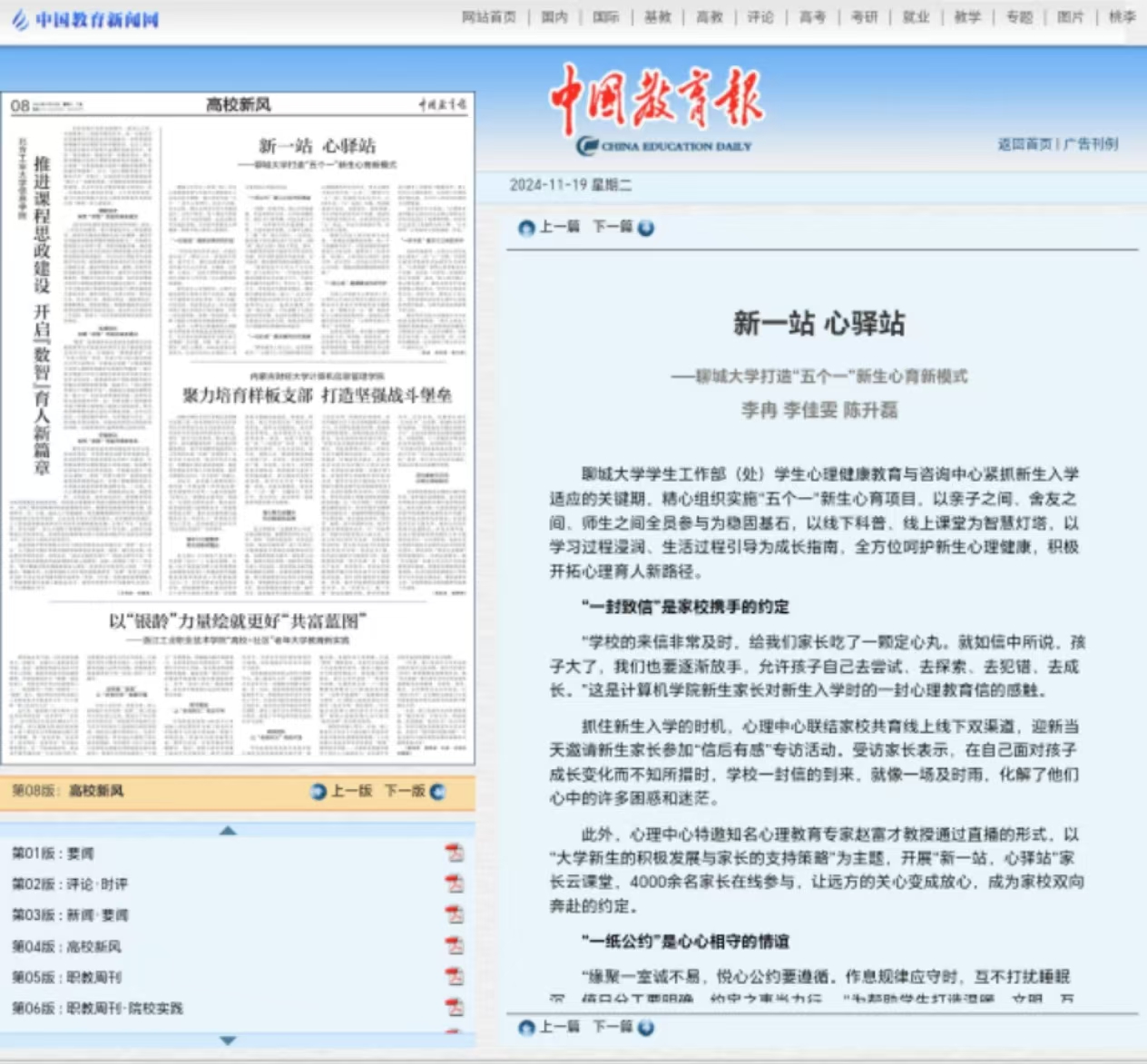Open page 第01版：要闻 from the list
Image resolution: width=1147 pixels, height=1064 pixels.
pos(53,854)
